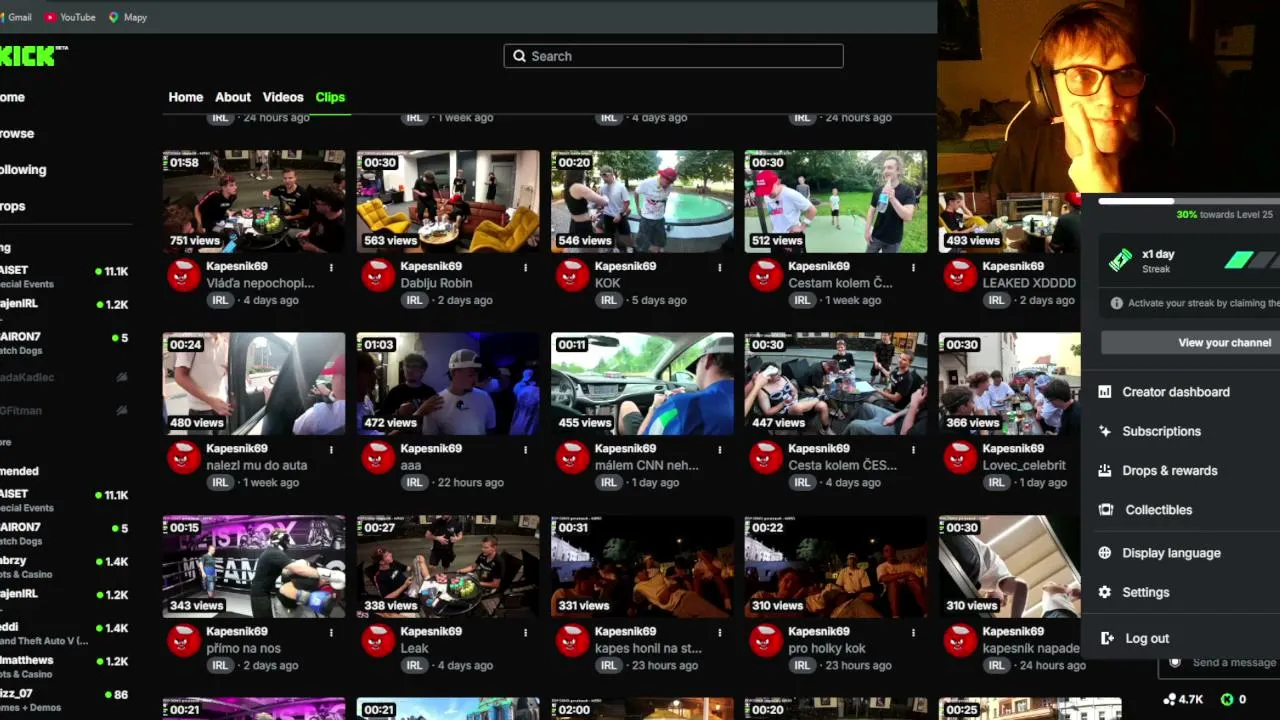1280x720 pixels.
Task: Click the channel avatar beside 'málem CNN neh...' clip
Action: coord(572,457)
